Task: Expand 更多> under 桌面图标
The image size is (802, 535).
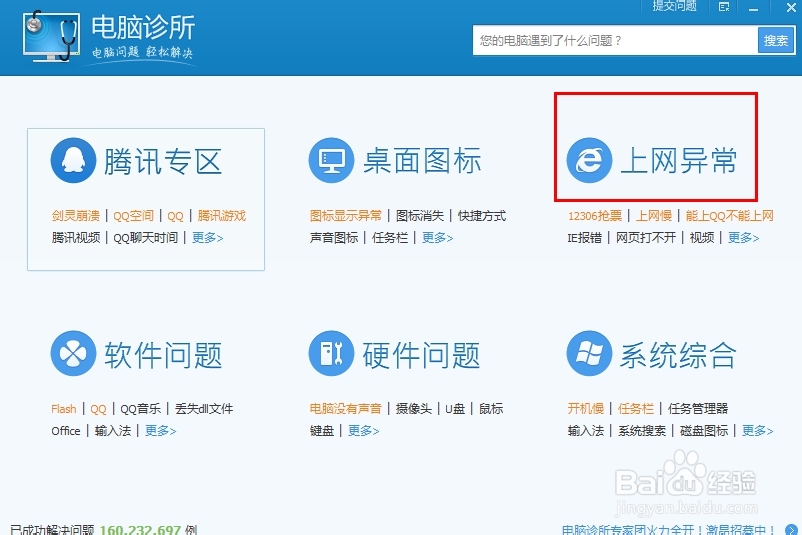Action: coord(437,238)
